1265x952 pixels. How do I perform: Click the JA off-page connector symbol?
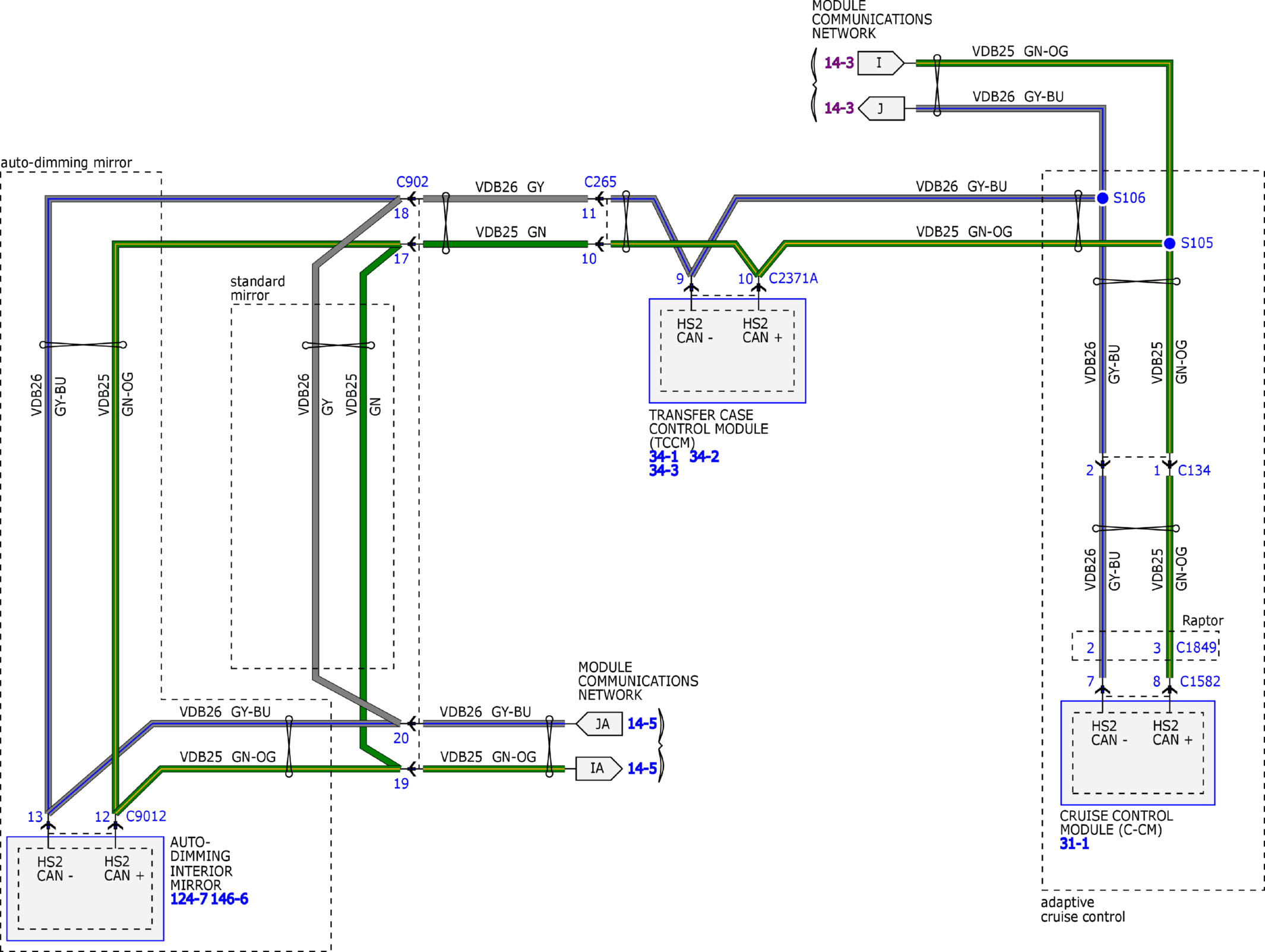600,724
